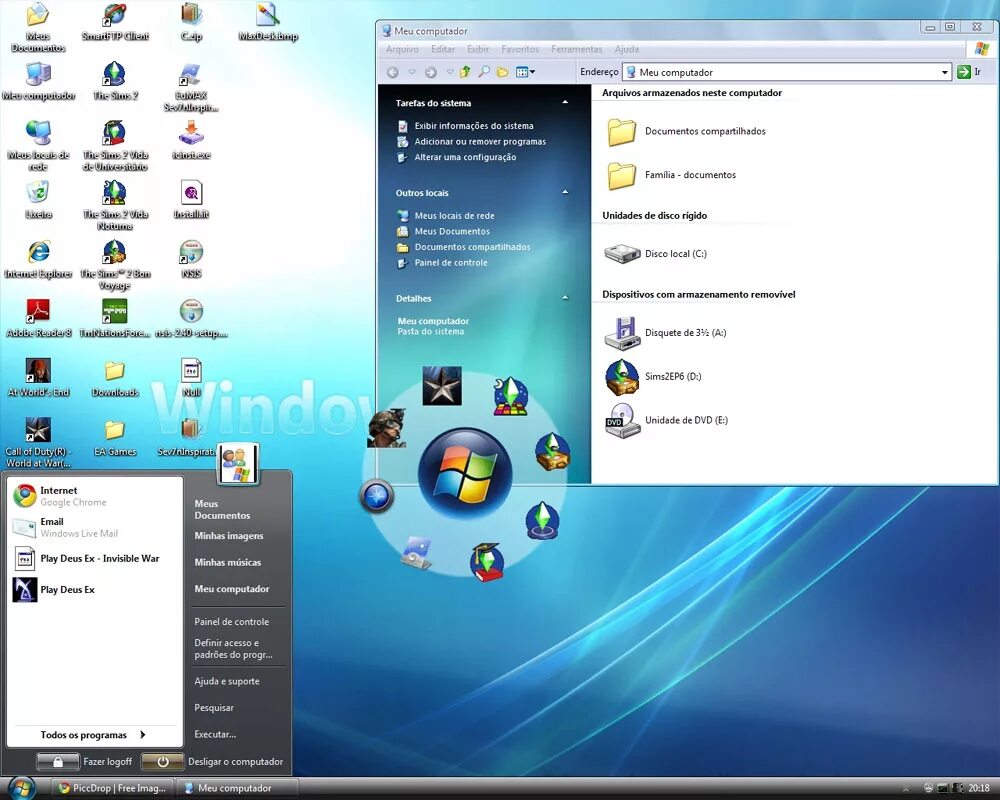Click the back arrow in Meu computador toolbar

pos(393,72)
